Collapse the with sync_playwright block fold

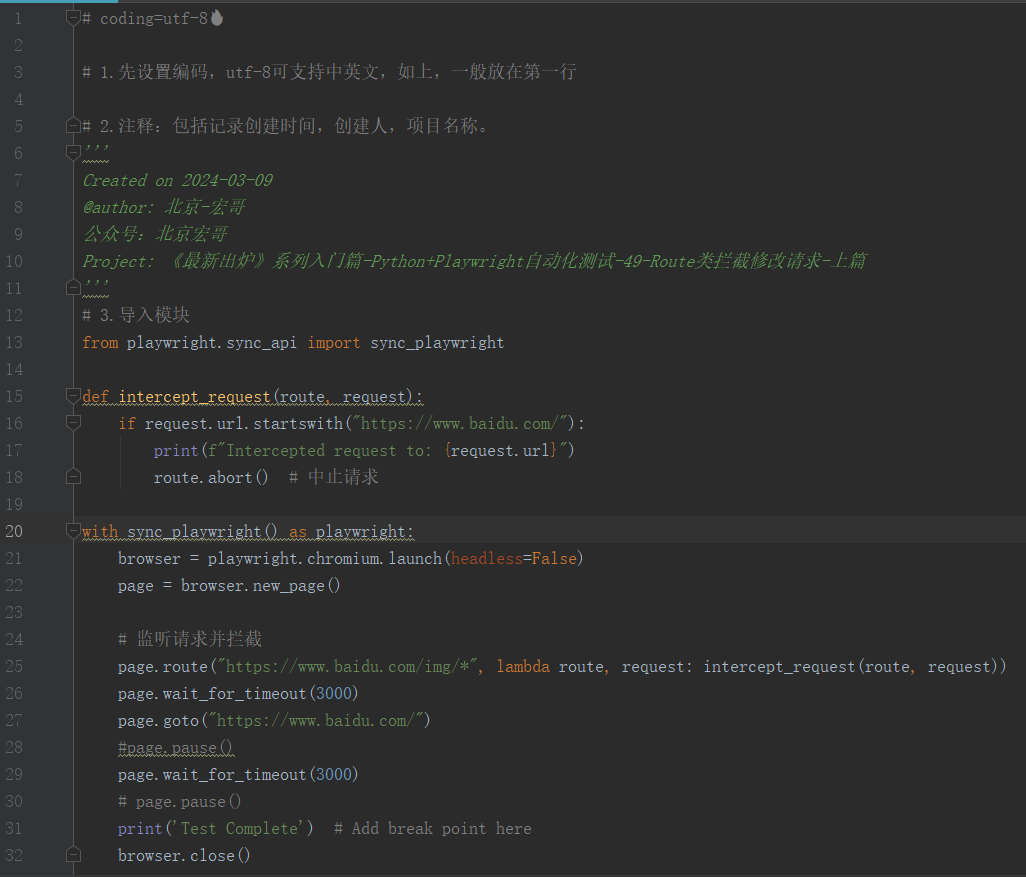[x=72, y=531]
